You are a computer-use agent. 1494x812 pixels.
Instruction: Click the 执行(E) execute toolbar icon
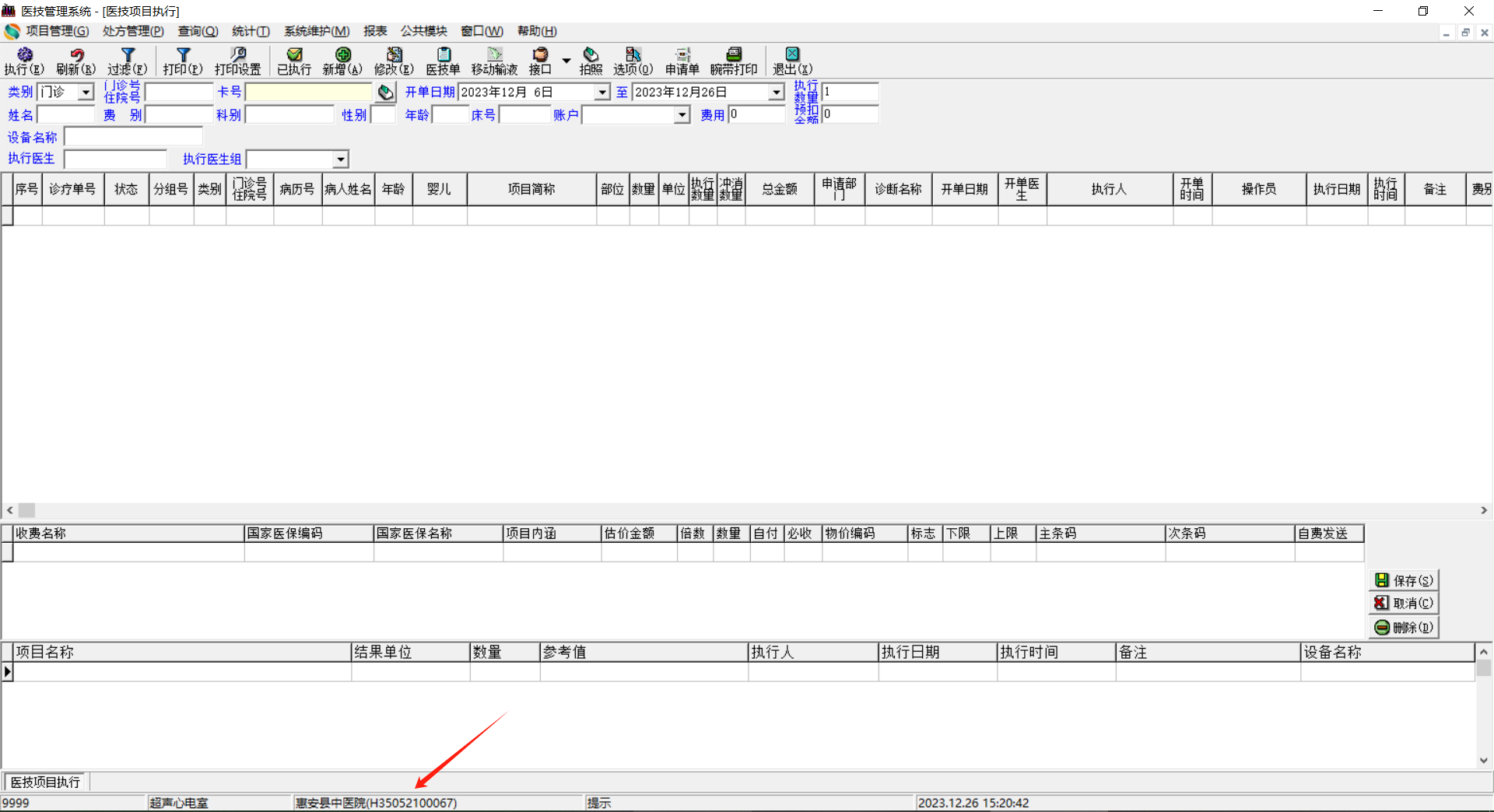24,61
